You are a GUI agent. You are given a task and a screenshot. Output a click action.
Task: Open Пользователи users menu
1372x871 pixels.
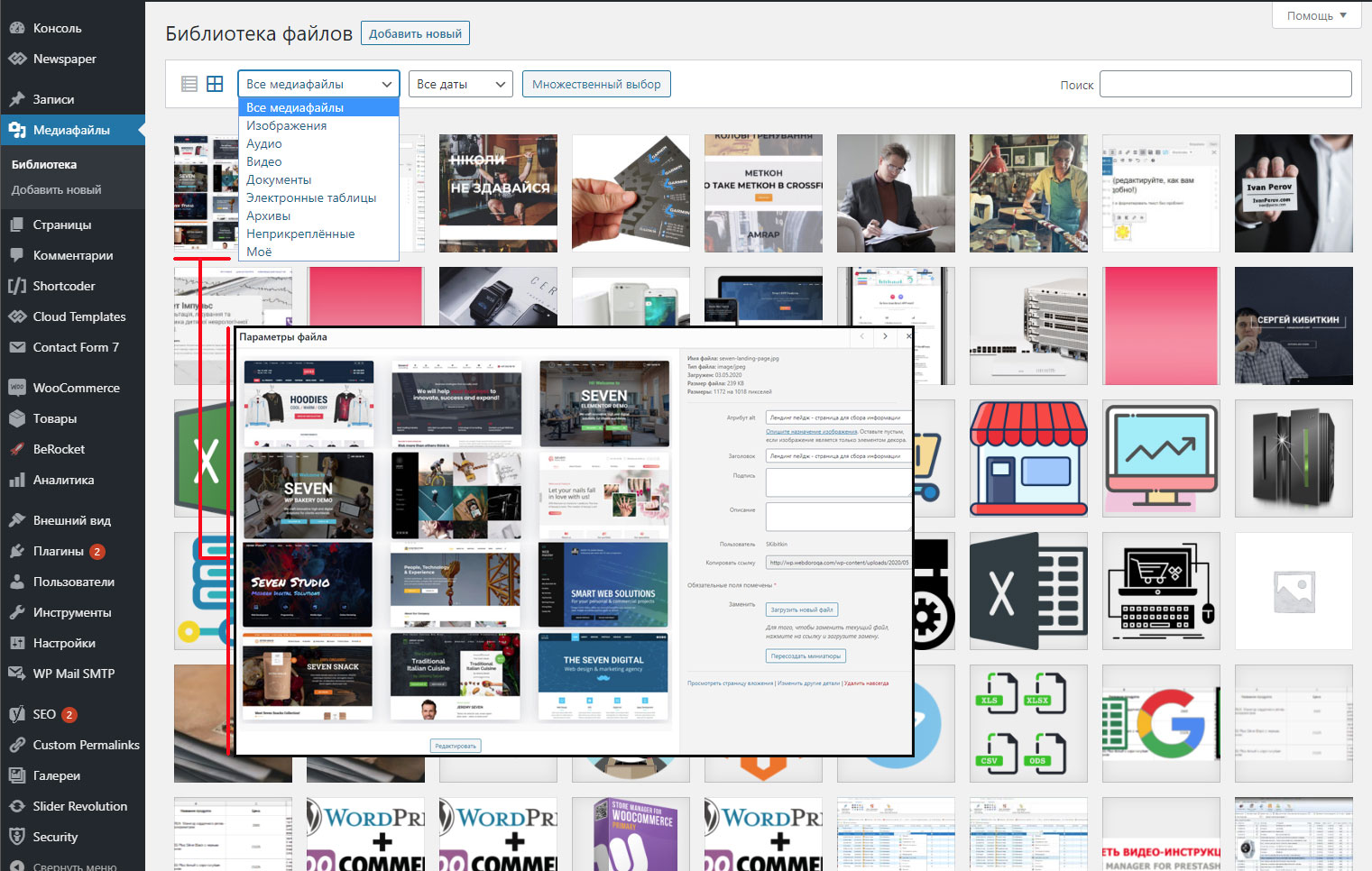point(72,582)
